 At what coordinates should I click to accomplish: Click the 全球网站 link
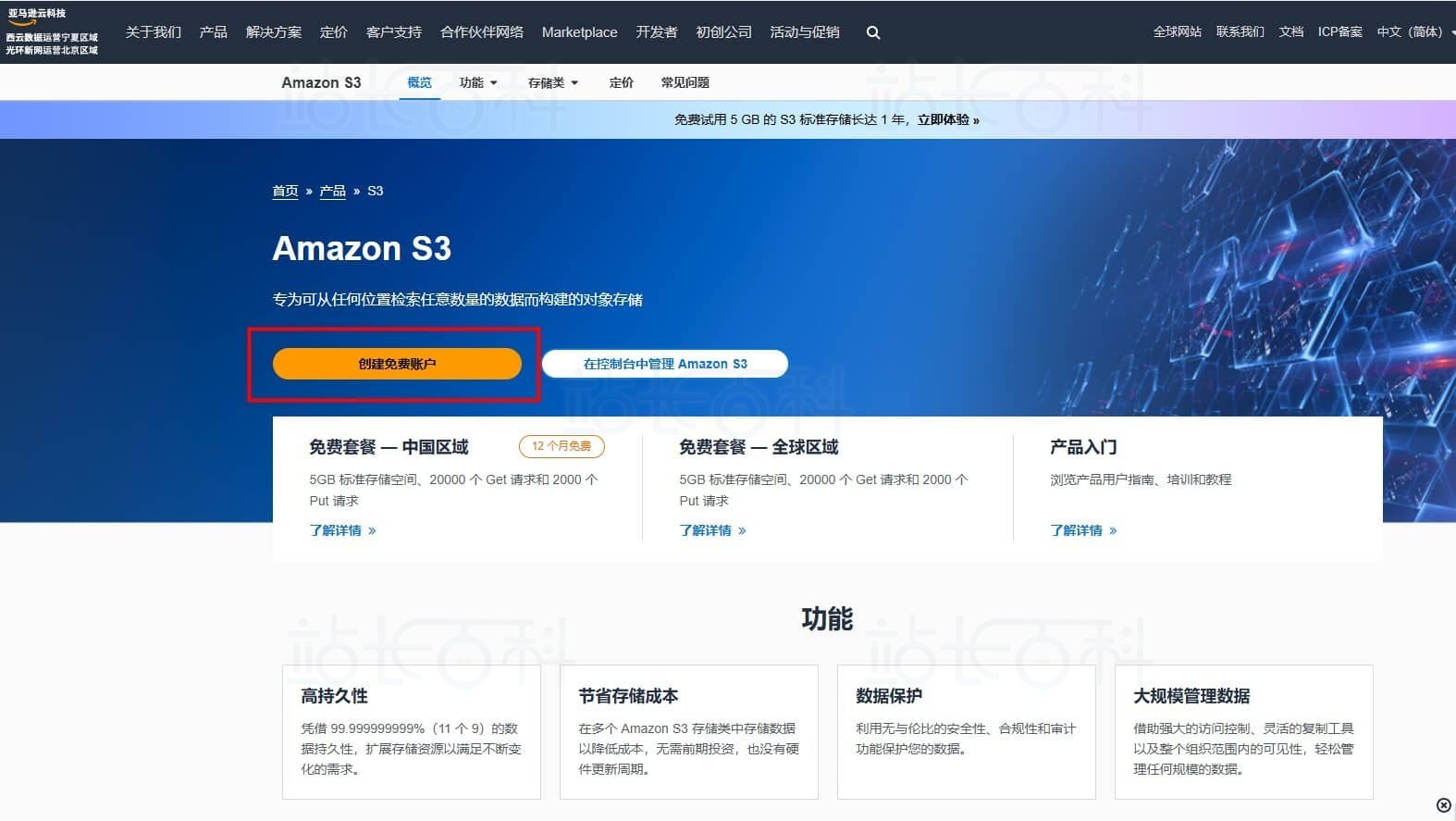(1178, 31)
